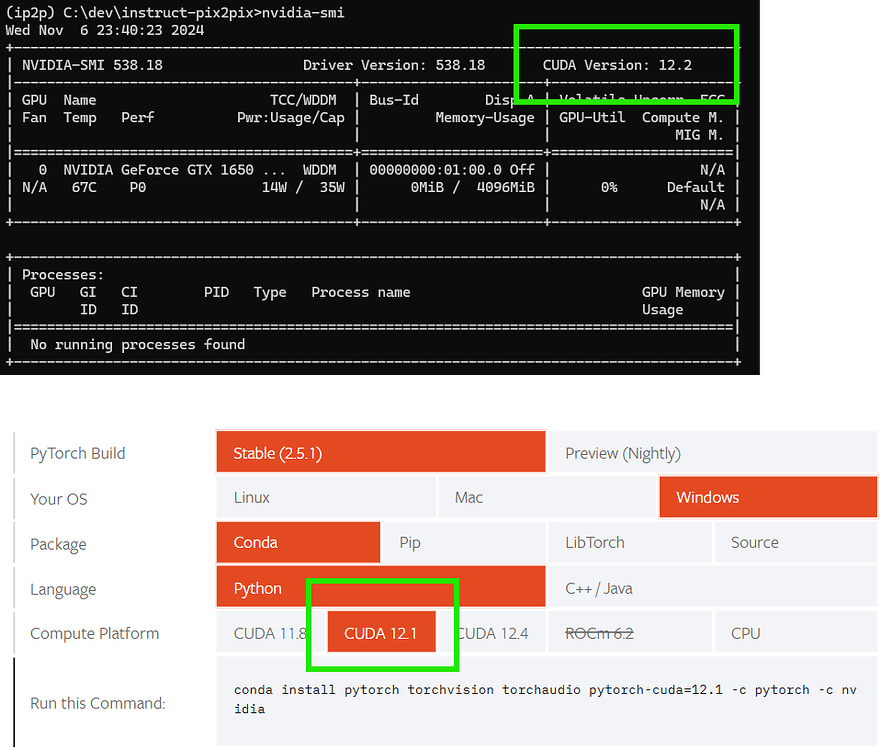Click the 'Package' row label

click(58, 544)
